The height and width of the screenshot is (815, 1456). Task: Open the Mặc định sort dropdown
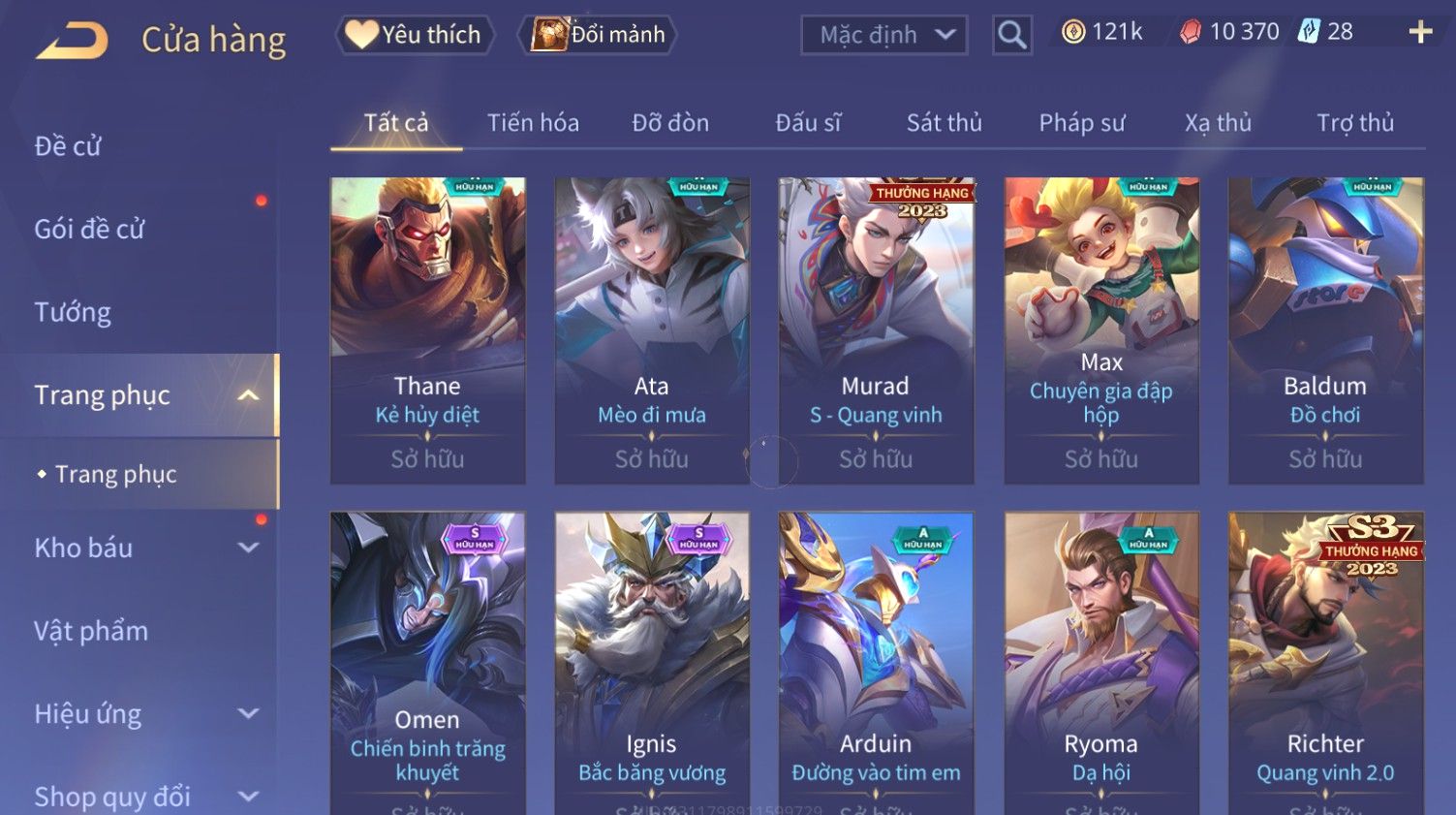(x=884, y=35)
